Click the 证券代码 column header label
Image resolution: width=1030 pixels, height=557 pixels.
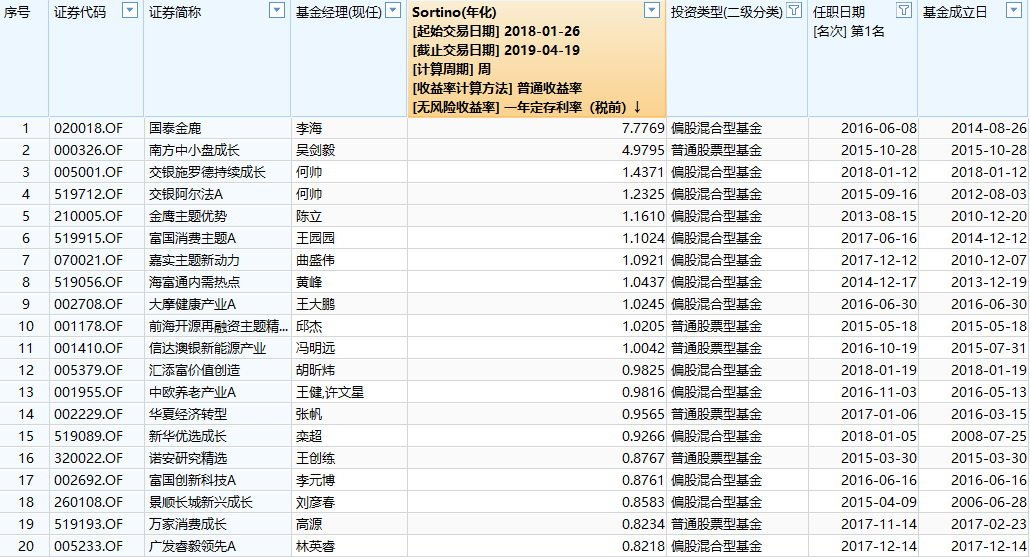[x=79, y=12]
